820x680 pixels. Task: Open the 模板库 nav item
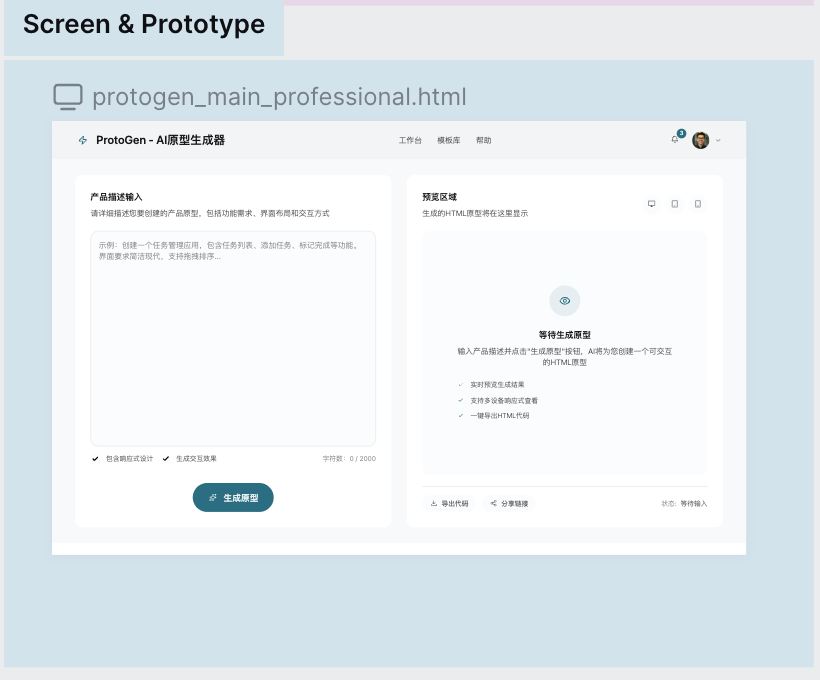[x=449, y=141]
